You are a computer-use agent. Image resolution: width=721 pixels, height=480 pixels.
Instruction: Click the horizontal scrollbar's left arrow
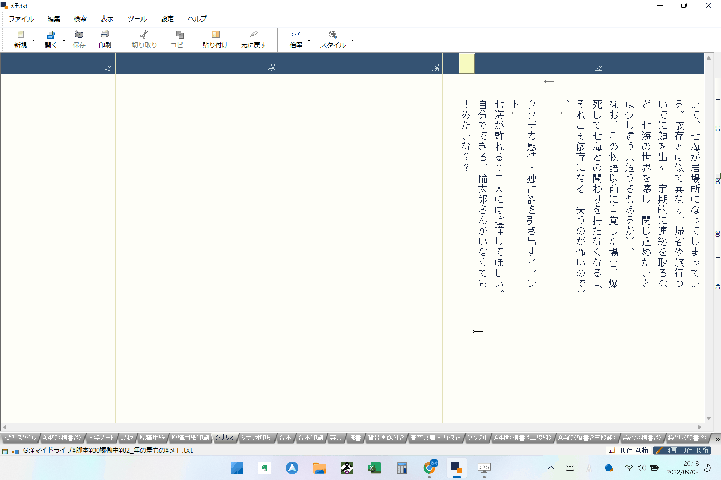(x=4, y=427)
